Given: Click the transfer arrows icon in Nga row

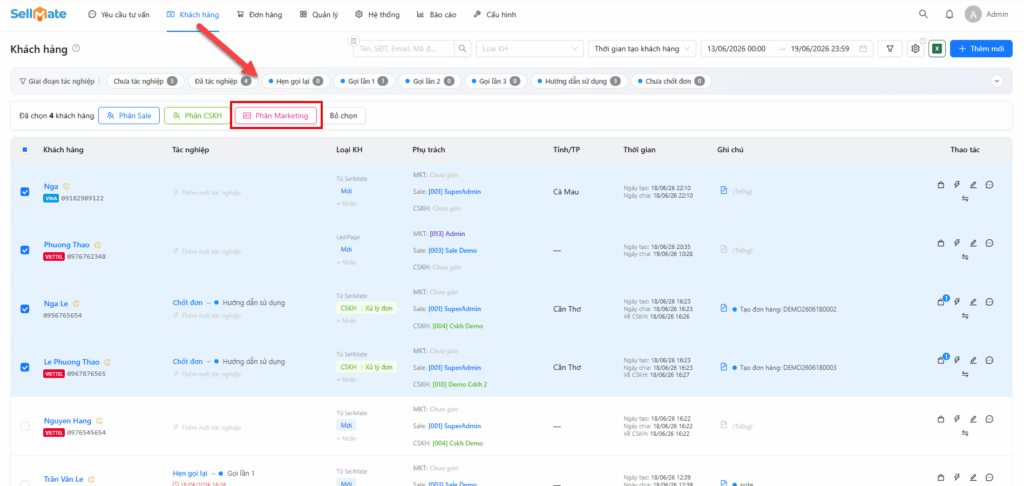Looking at the screenshot, I should click(x=965, y=199).
